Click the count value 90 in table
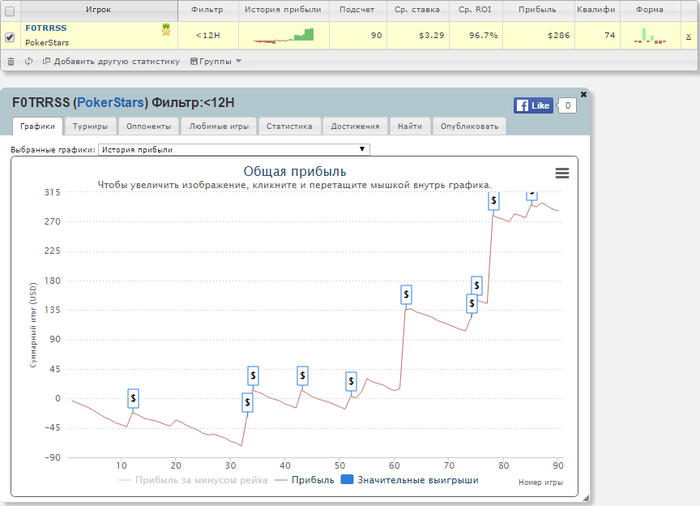The width and height of the screenshot is (700, 506). 376,35
